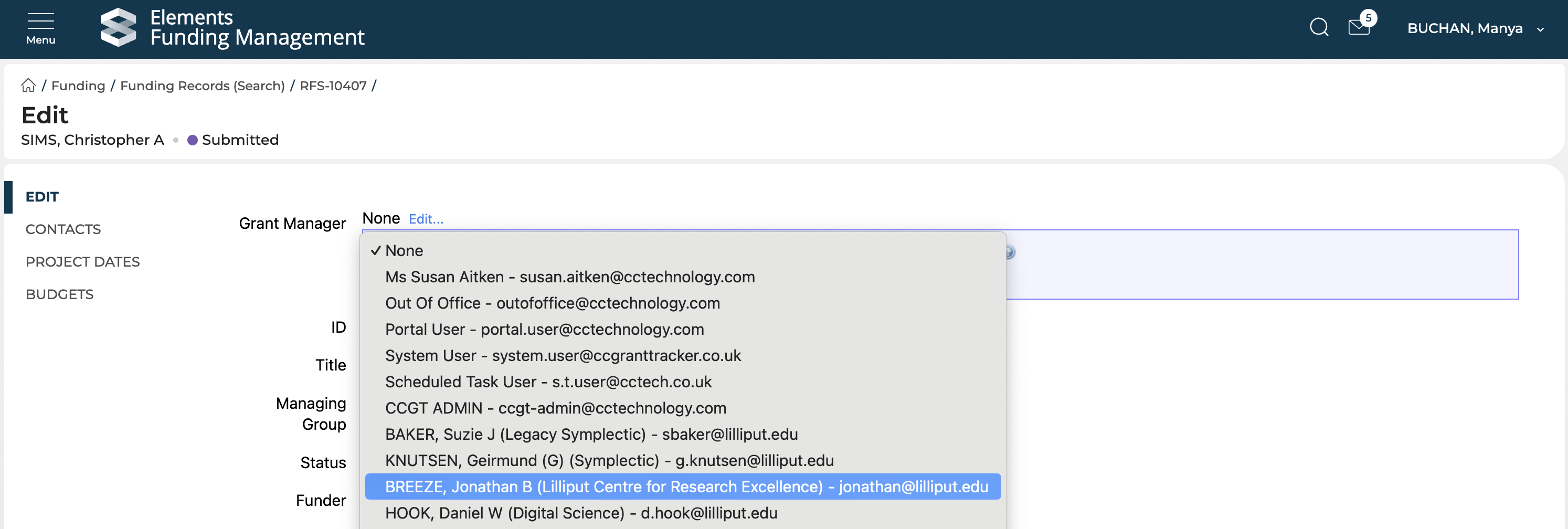Select the CCGT ADMIN option

[555, 408]
